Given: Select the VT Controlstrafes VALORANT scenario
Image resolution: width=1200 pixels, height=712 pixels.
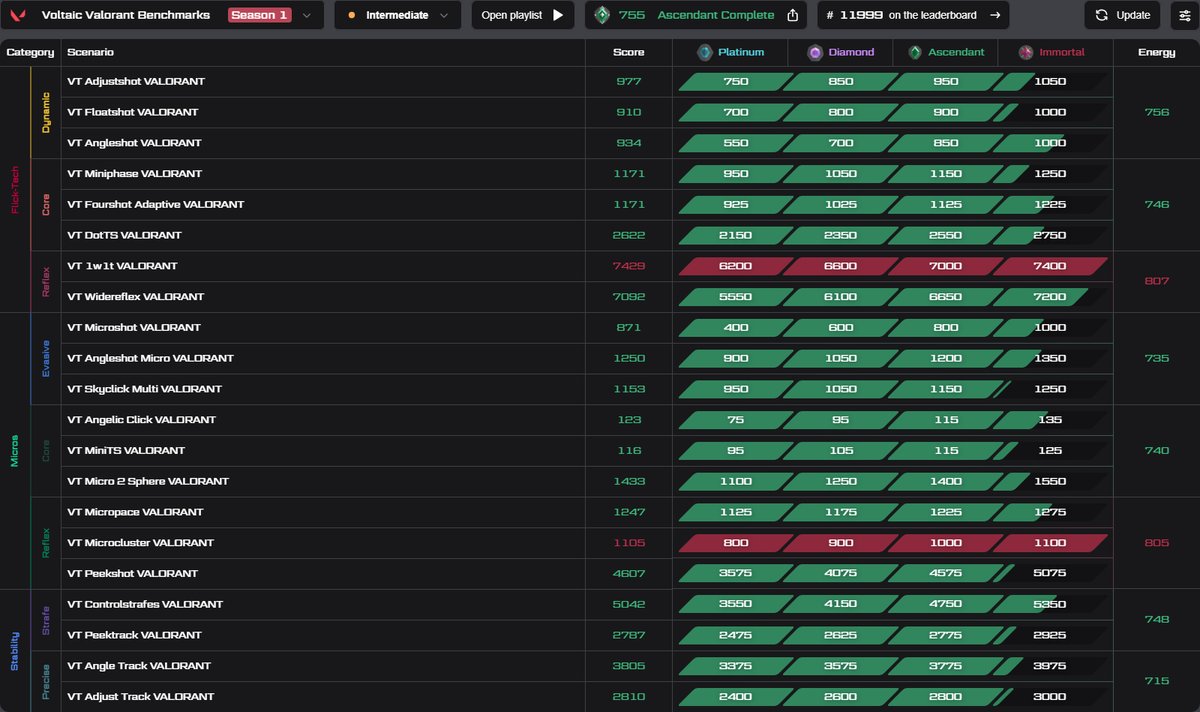Looking at the screenshot, I should point(145,604).
